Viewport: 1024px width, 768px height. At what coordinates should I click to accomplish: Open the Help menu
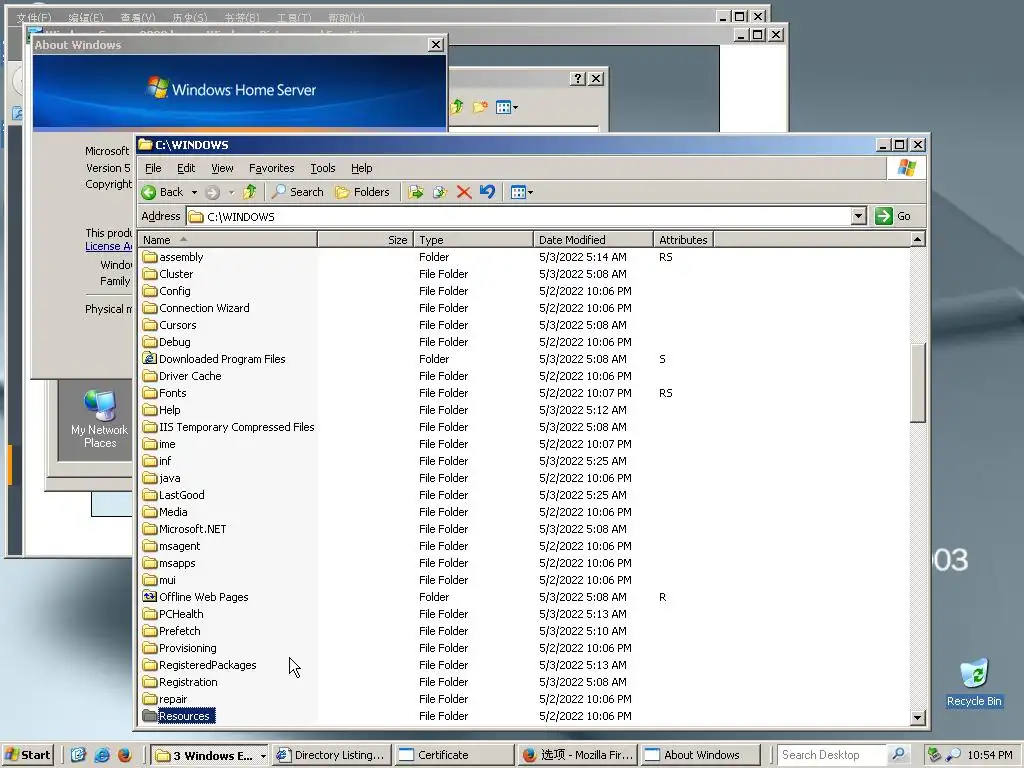[x=362, y=168]
